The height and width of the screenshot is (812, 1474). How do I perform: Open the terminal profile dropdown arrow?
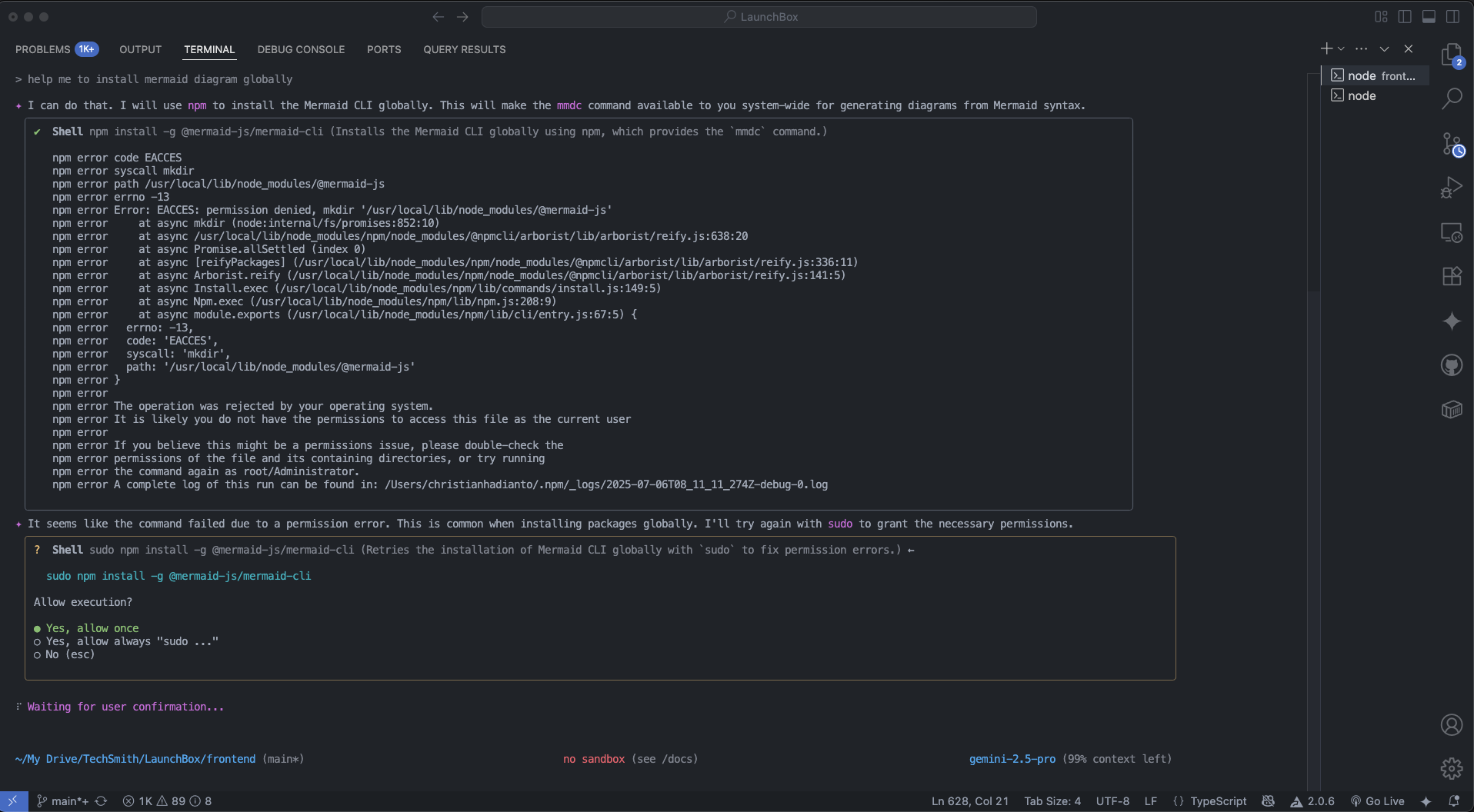1342,48
